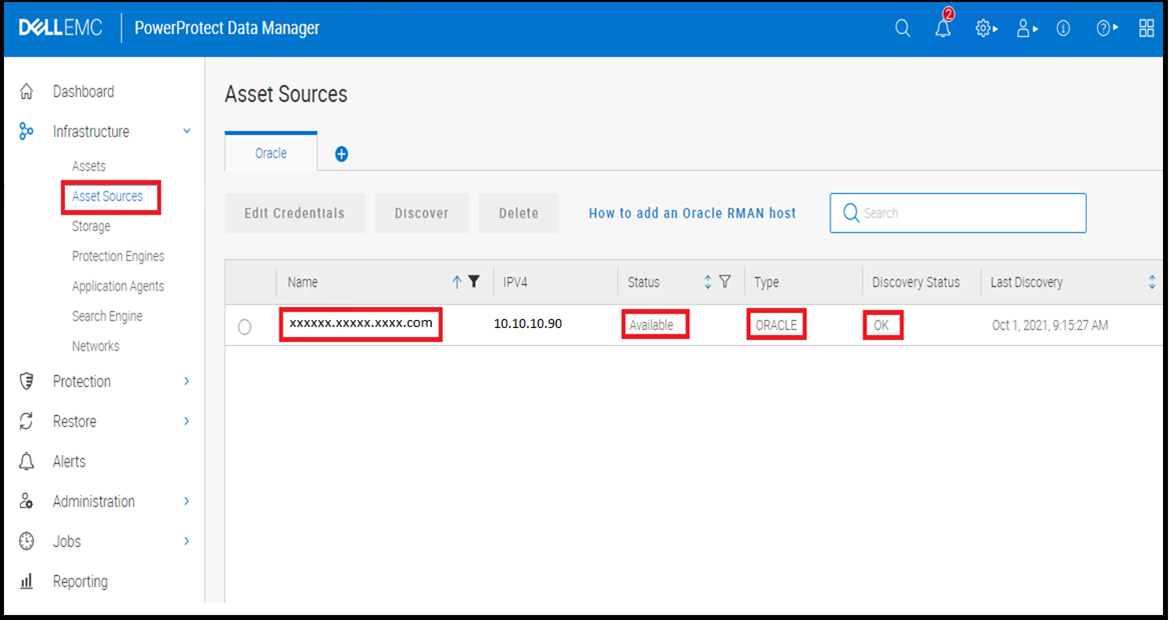This screenshot has height=620, width=1169.
Task: Click the blue plus add-tab icon
Action: [x=341, y=154]
